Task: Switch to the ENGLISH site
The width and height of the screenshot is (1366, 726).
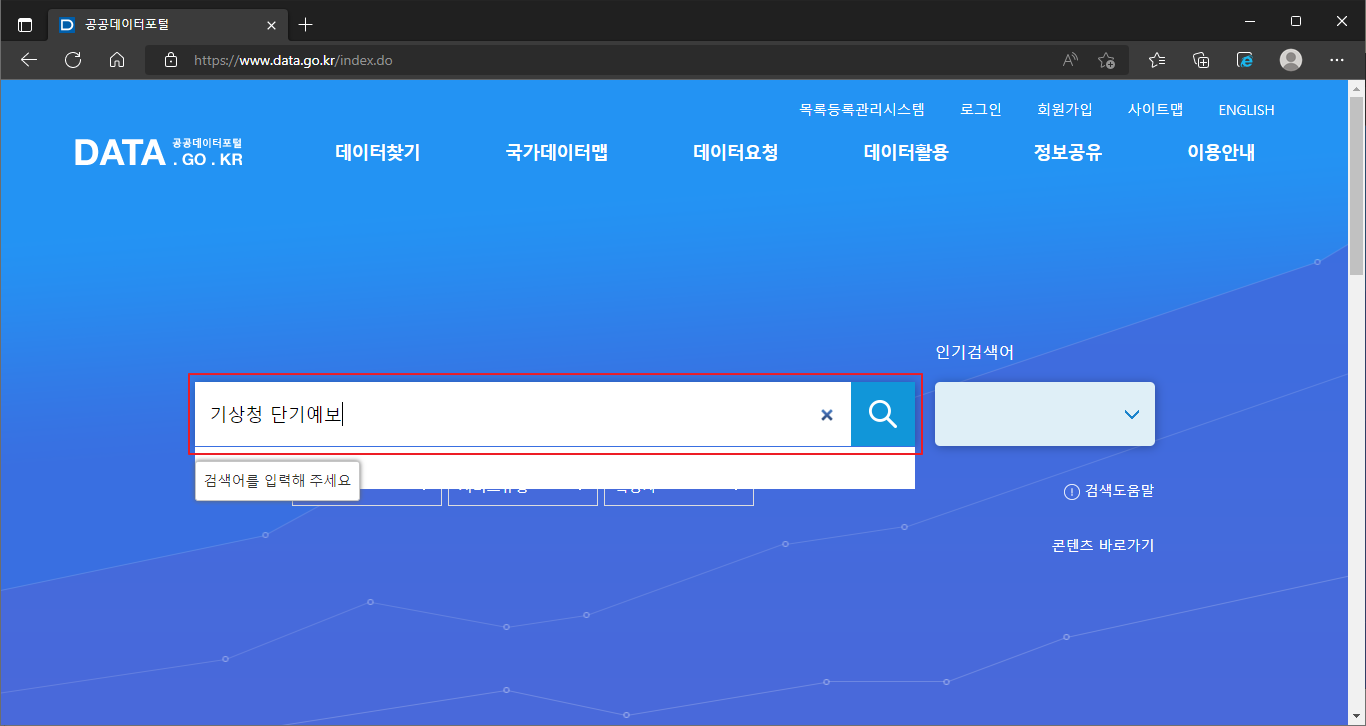Action: pyautogui.click(x=1246, y=110)
